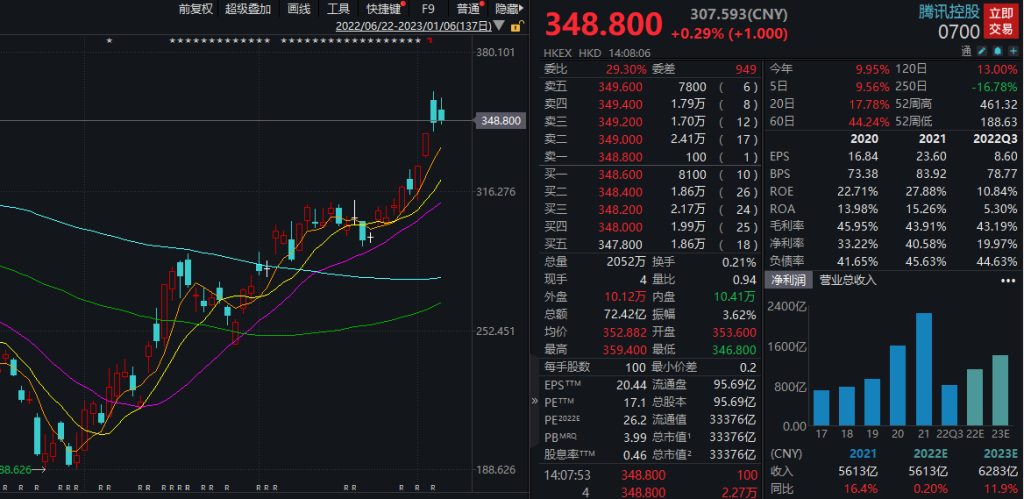1024x499 pixels.
Task: Click the 股息率 TTM value 0.46
Action: pos(635,455)
